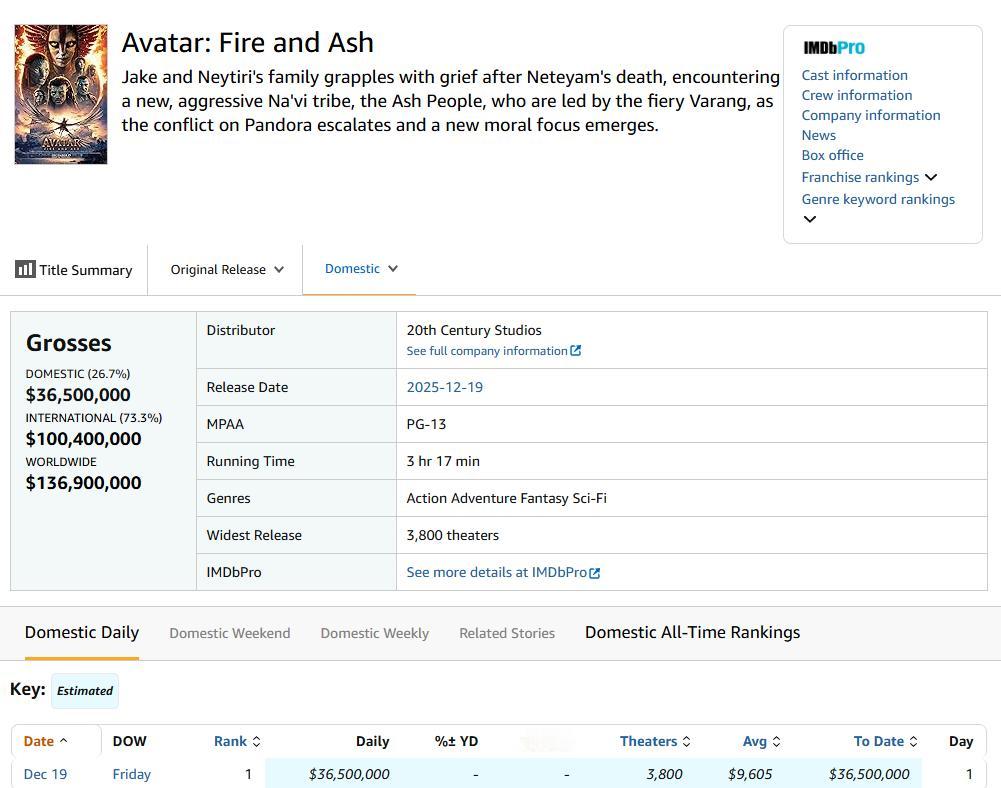The image size is (1001, 788).
Task: Open the Original Release dropdown
Action: [227, 269]
